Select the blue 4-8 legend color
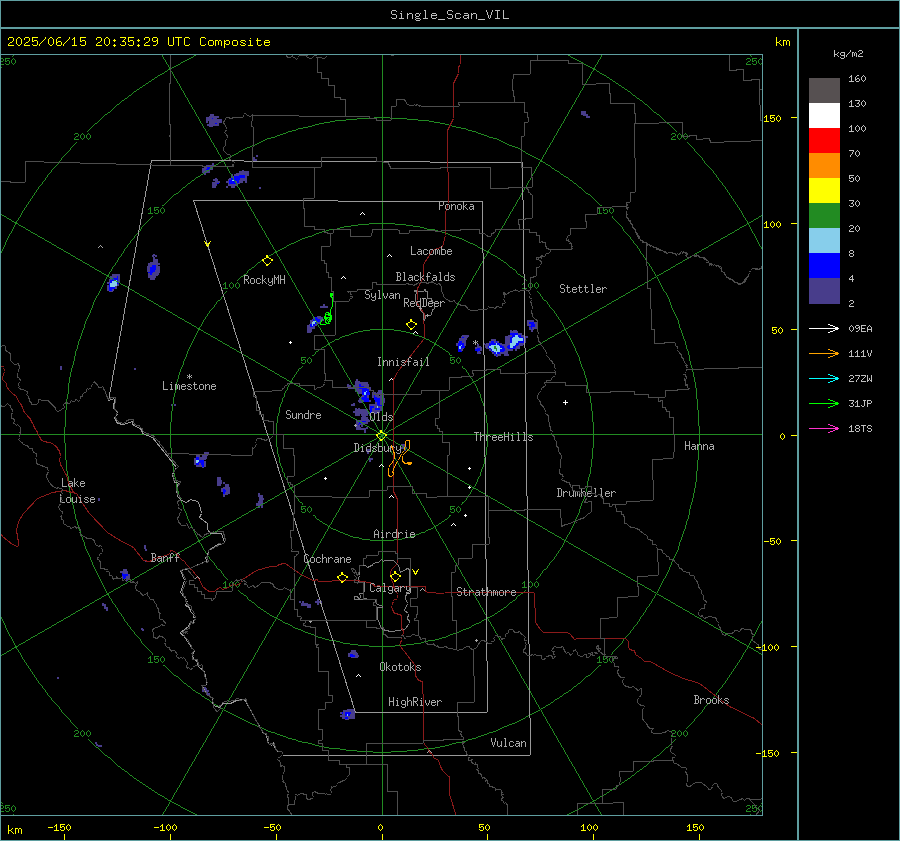Image resolution: width=900 pixels, height=841 pixels. (824, 265)
